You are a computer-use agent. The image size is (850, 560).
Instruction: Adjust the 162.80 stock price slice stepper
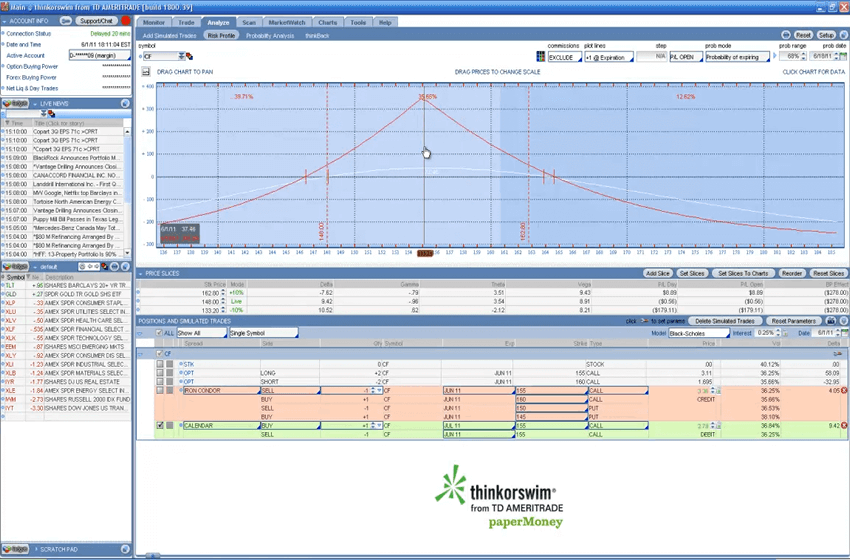[x=223, y=293]
